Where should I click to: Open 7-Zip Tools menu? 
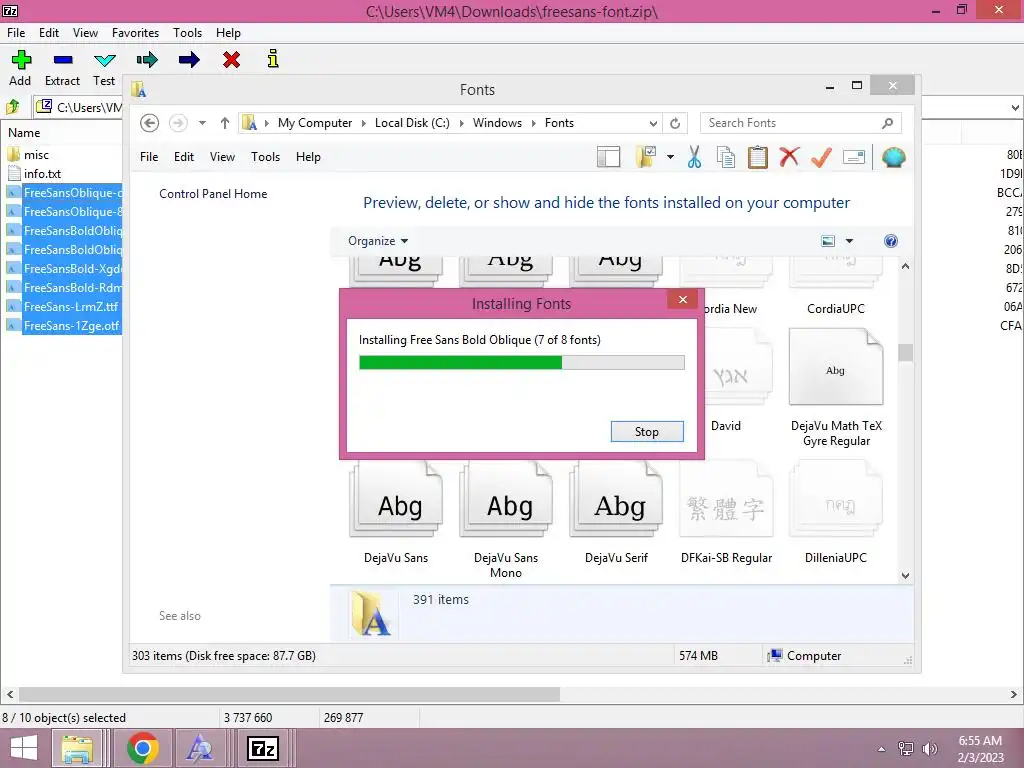pyautogui.click(x=187, y=33)
